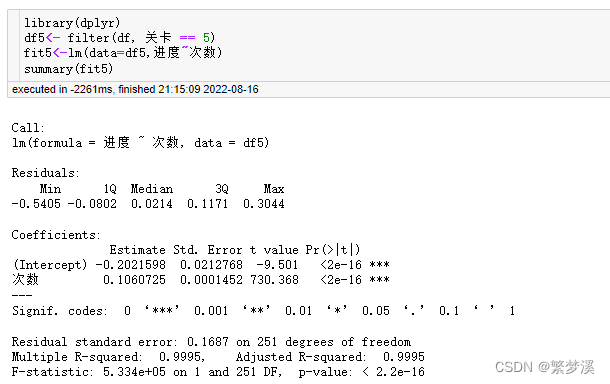The image size is (610, 384).
Task: Click the 'Signif. codes:' line
Action: coord(263,311)
